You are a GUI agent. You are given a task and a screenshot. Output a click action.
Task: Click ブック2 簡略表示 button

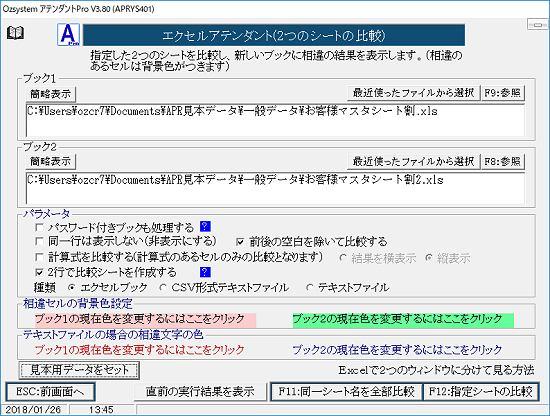pyautogui.click(x=51, y=161)
